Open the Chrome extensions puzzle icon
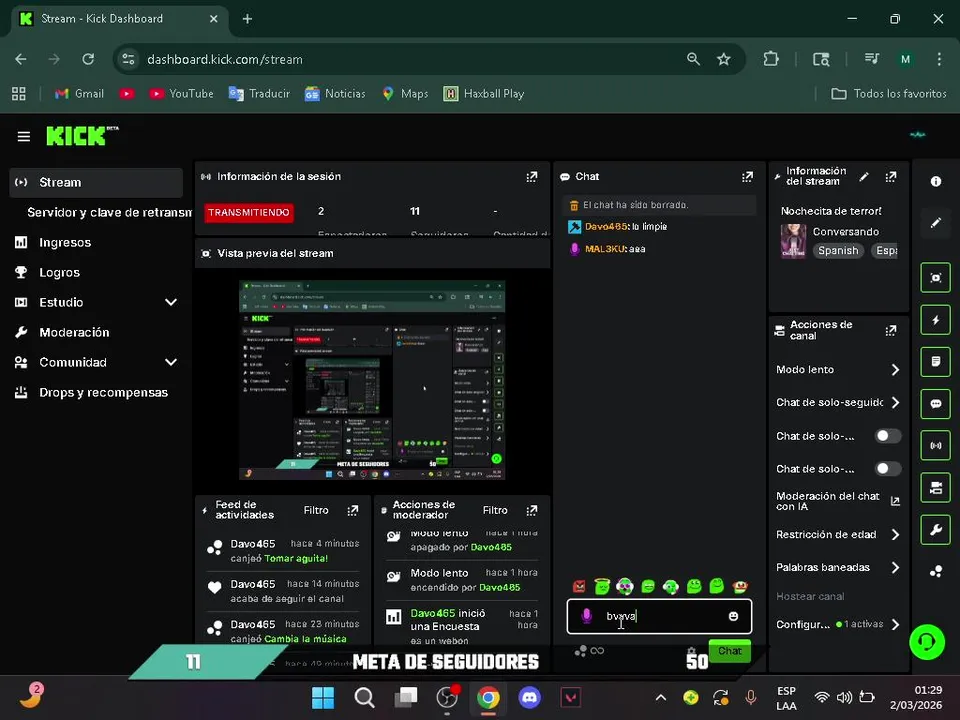Screen dimensions: 960x720 tap(771, 59)
